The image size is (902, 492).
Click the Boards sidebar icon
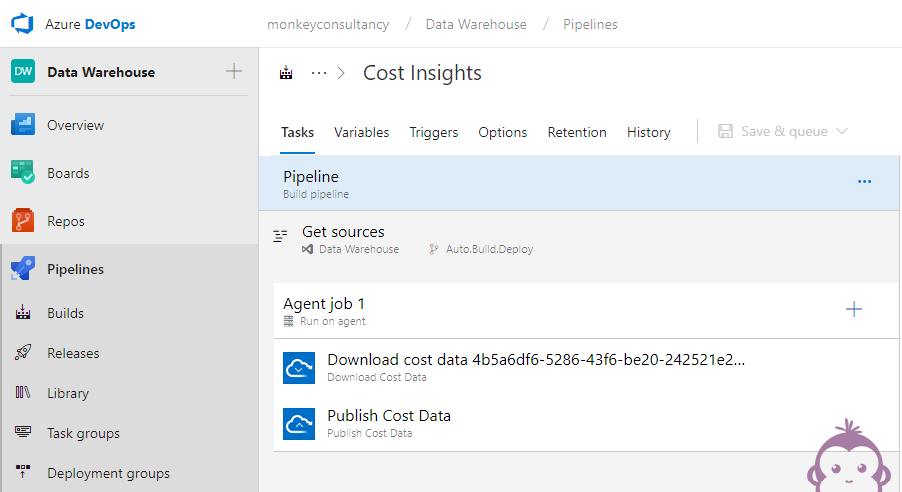pyautogui.click(x=23, y=172)
